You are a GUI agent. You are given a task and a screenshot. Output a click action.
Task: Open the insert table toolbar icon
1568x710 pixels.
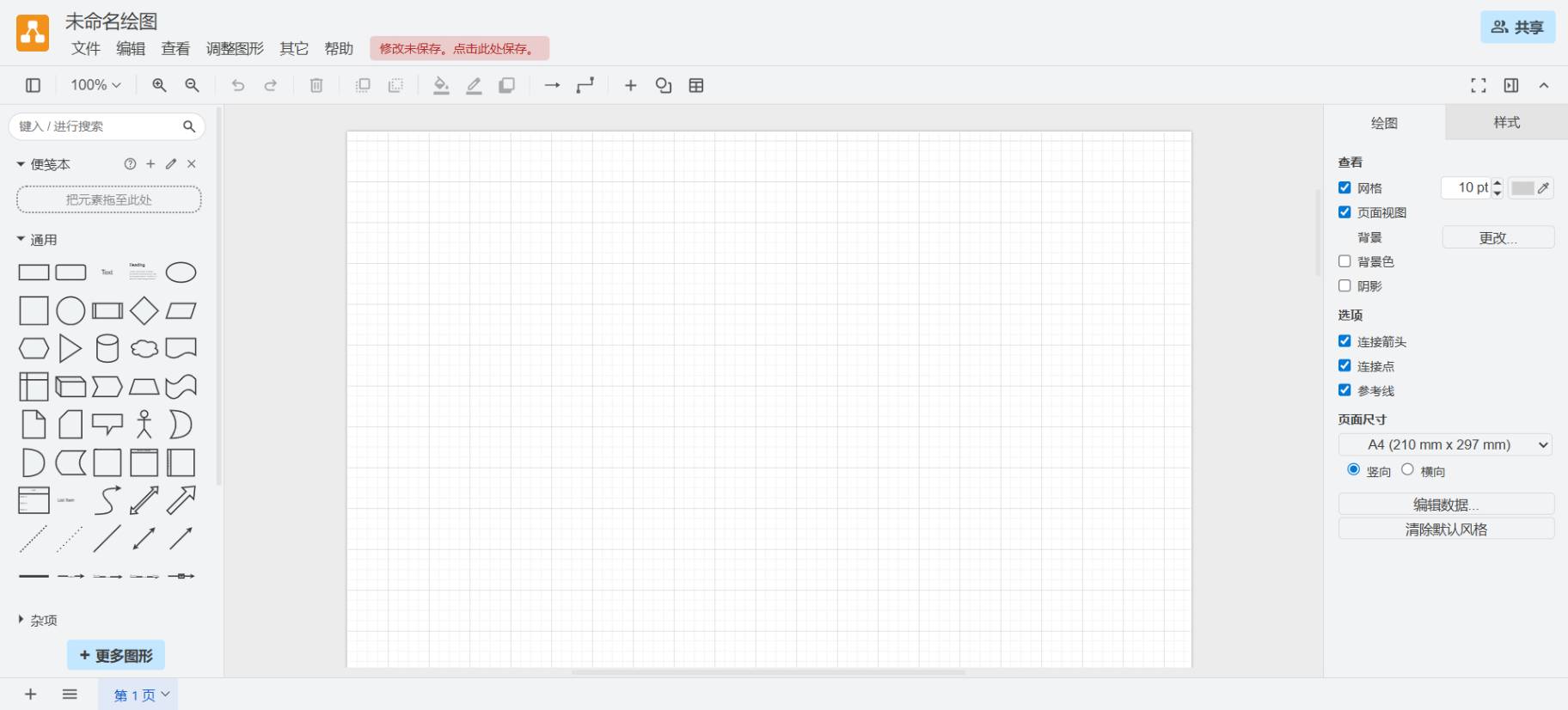[696, 85]
